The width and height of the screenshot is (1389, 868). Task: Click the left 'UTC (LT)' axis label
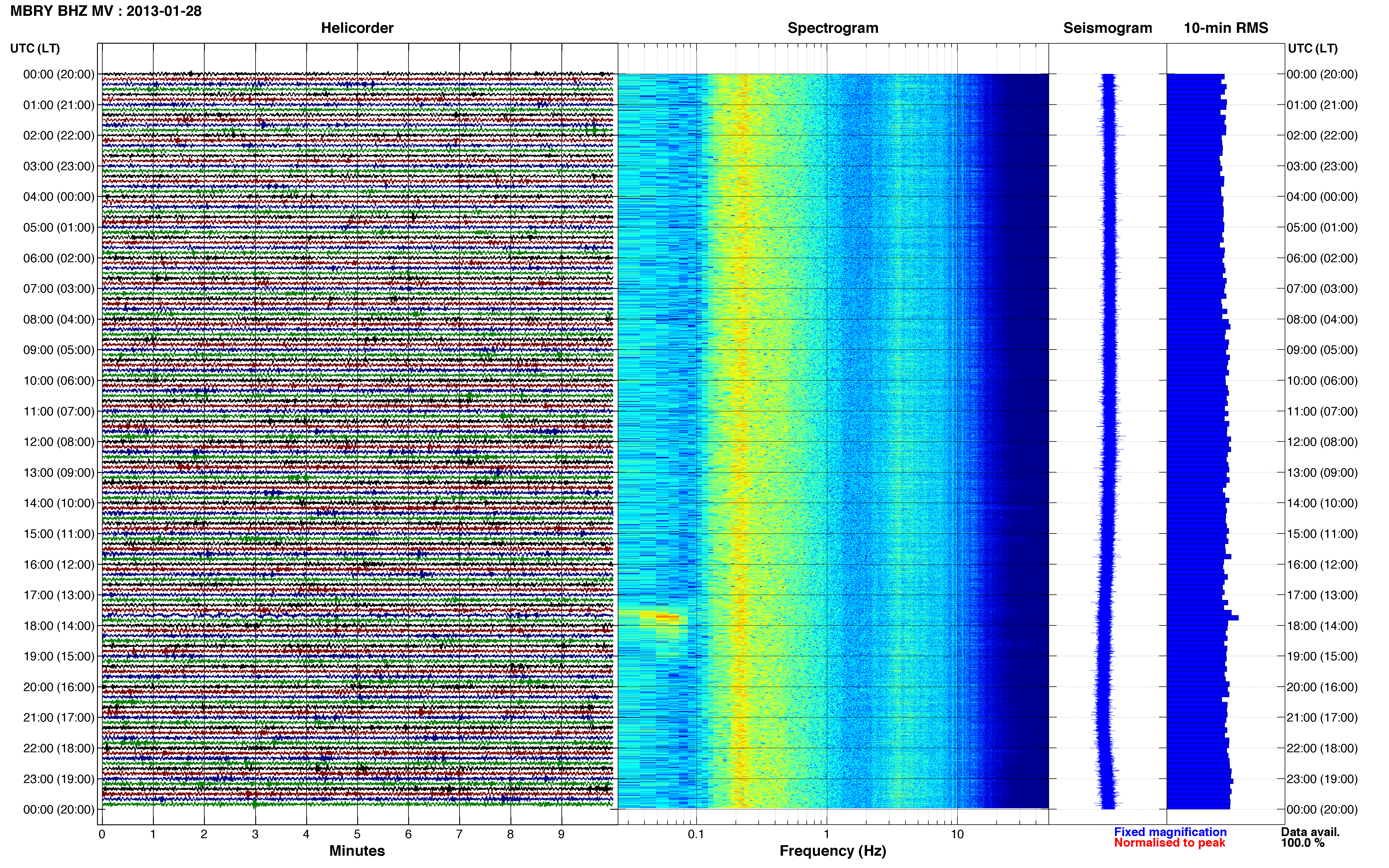coord(35,48)
